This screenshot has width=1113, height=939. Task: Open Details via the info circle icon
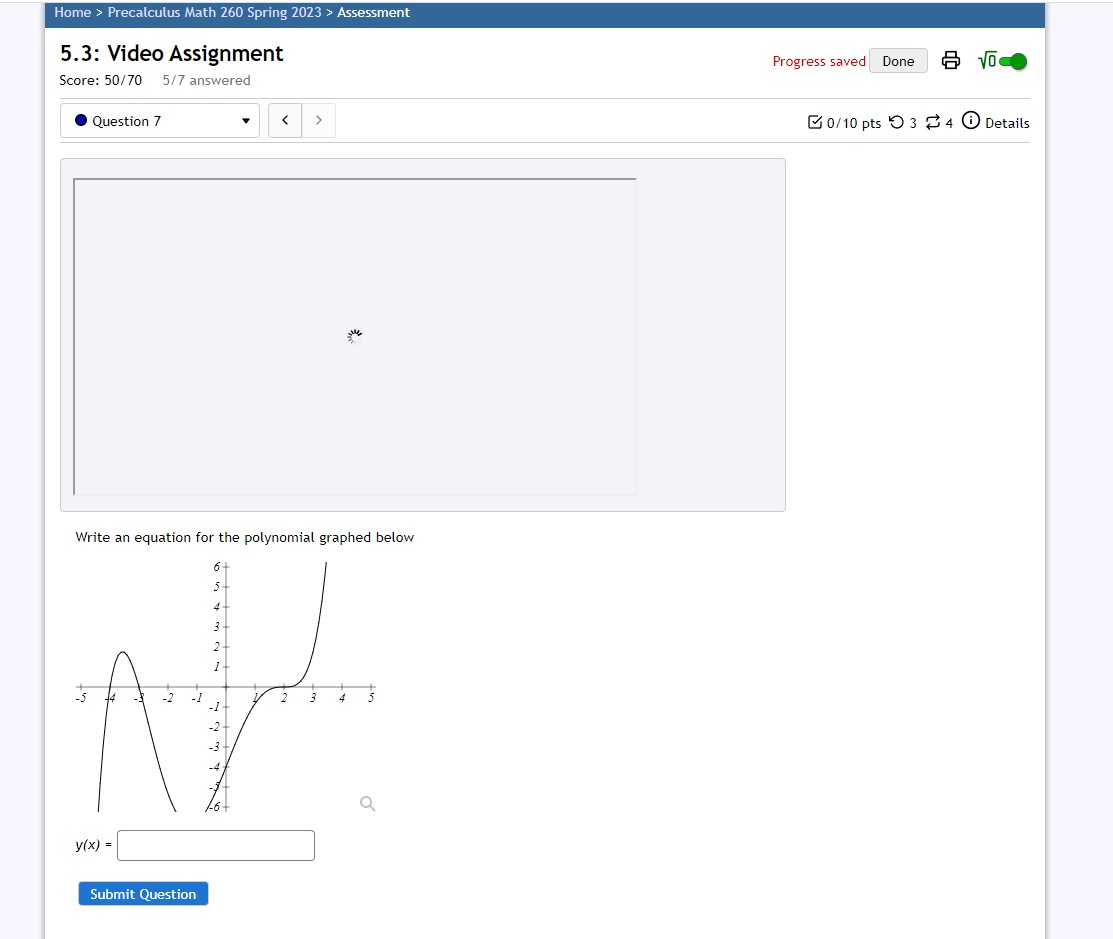971,121
